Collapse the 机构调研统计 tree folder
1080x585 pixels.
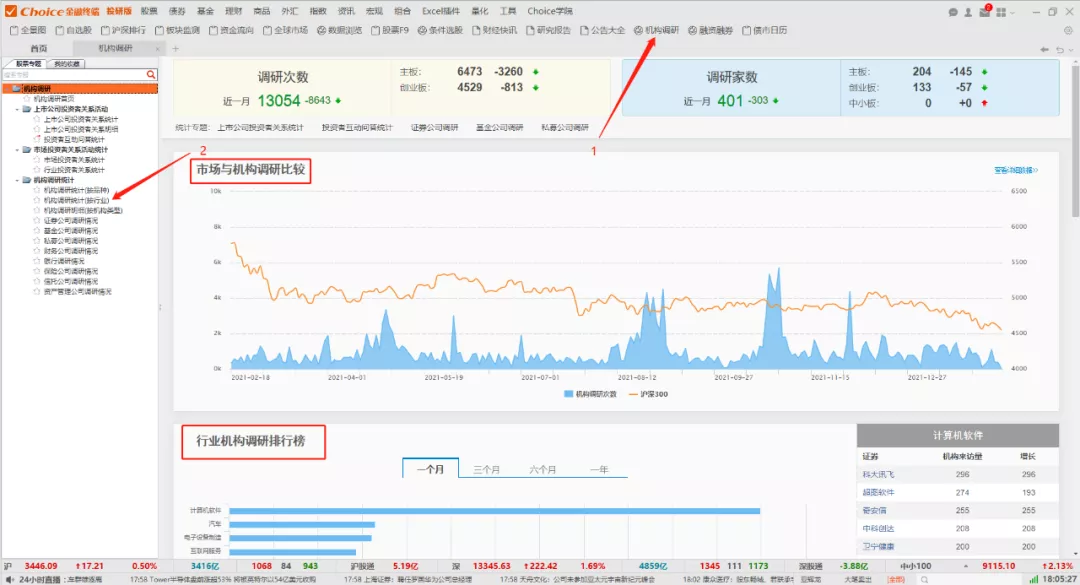[16, 180]
